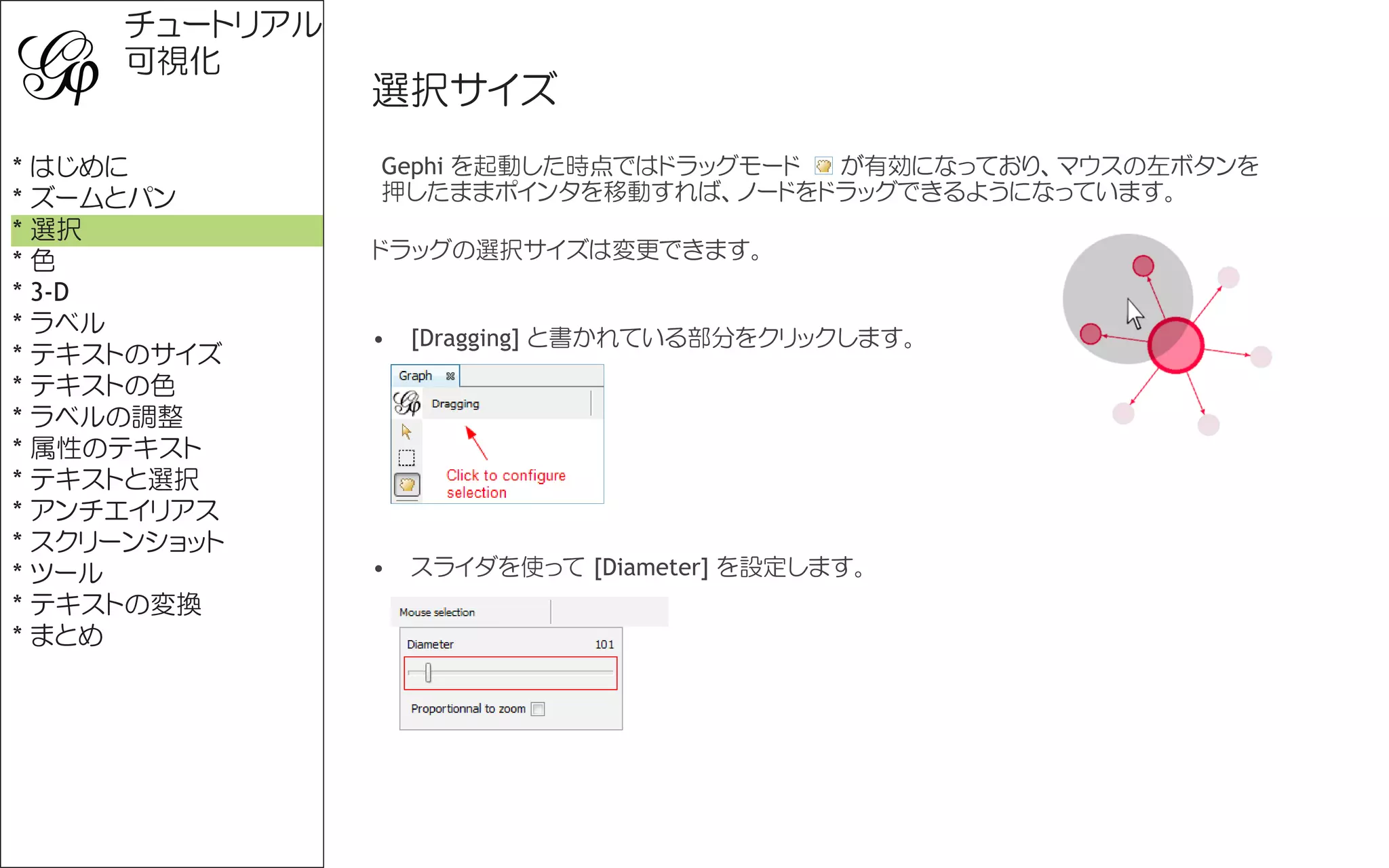Open the Mouse selection settings bar
The height and width of the screenshot is (868, 1389).
tap(437, 612)
